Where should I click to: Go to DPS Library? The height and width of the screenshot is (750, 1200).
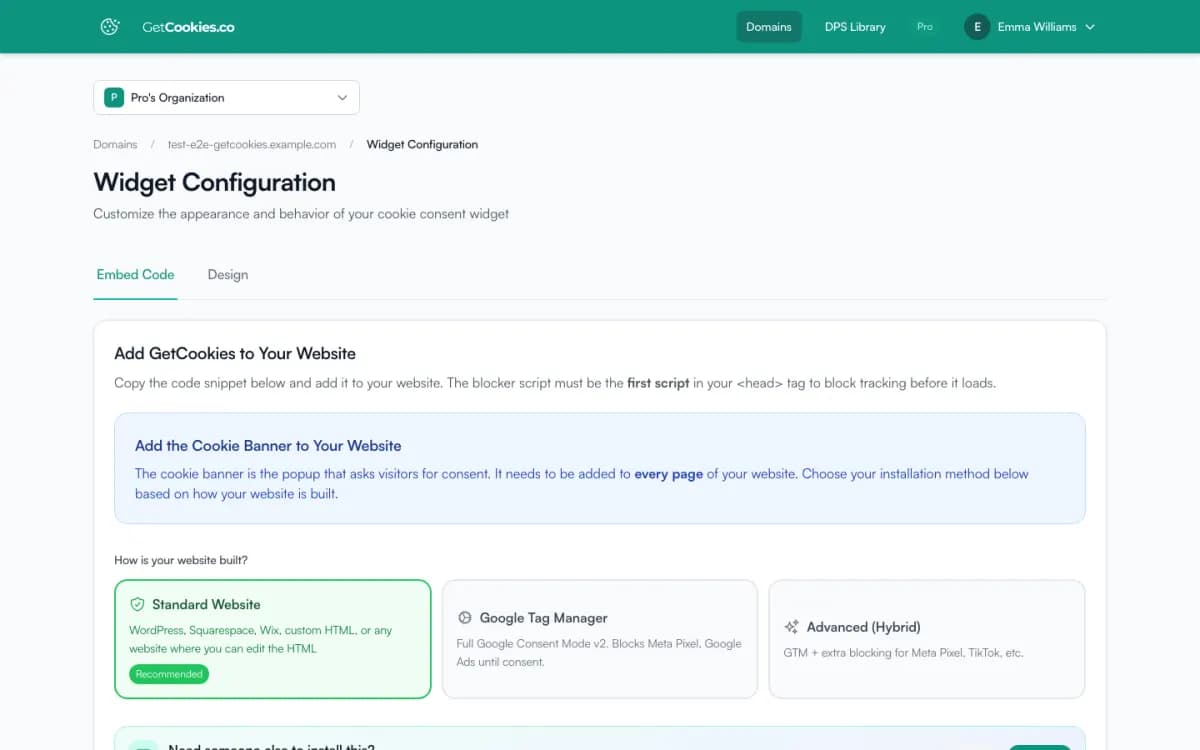point(855,27)
